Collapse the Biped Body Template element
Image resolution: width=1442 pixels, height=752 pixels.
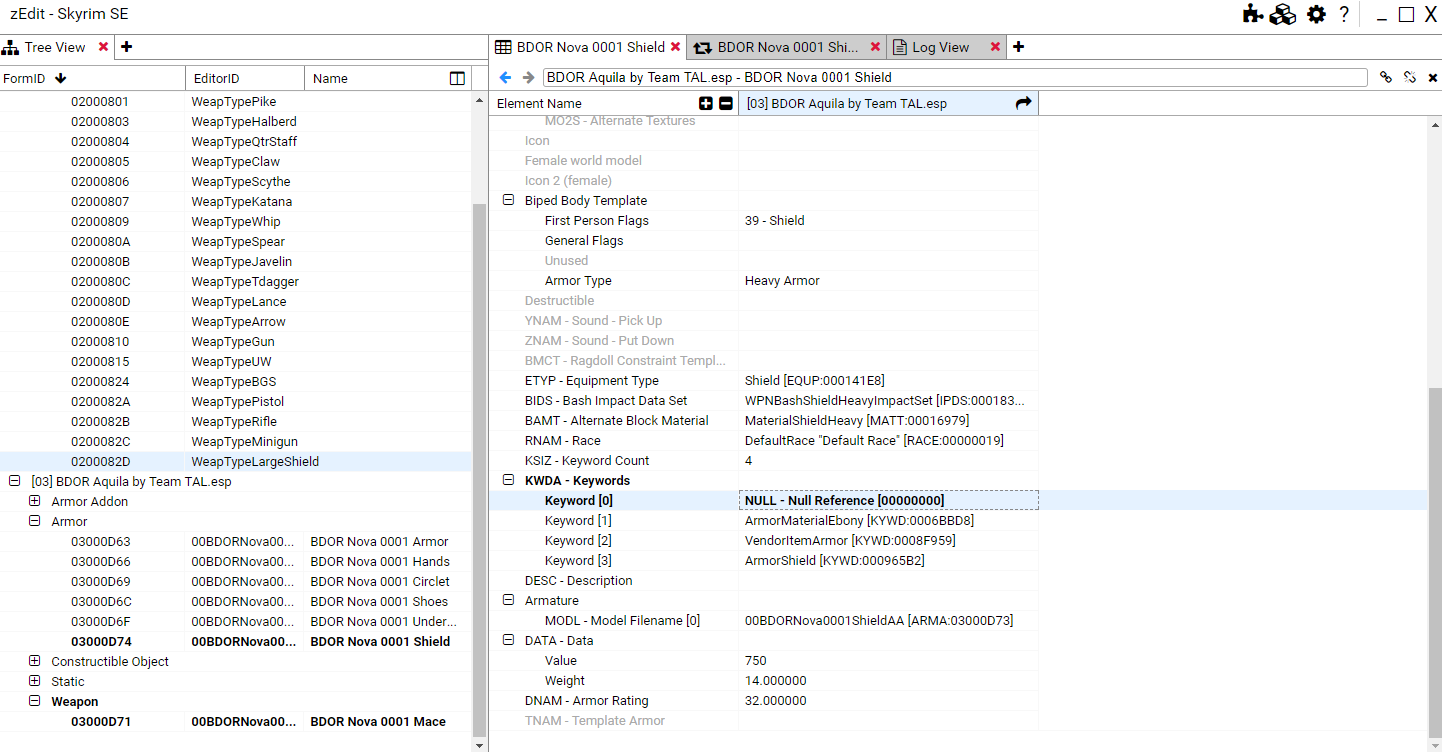point(508,200)
